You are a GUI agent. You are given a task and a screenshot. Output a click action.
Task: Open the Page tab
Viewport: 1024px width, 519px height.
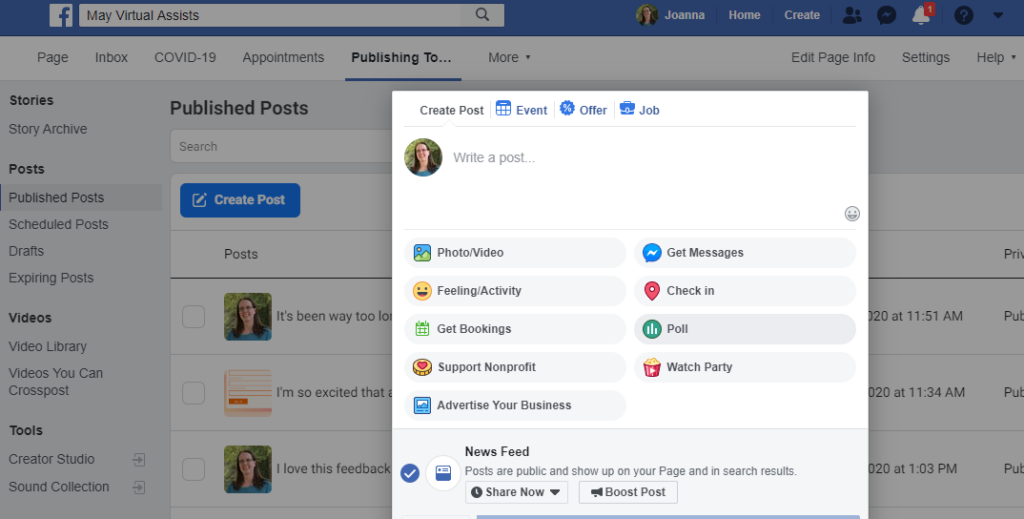tap(52, 57)
